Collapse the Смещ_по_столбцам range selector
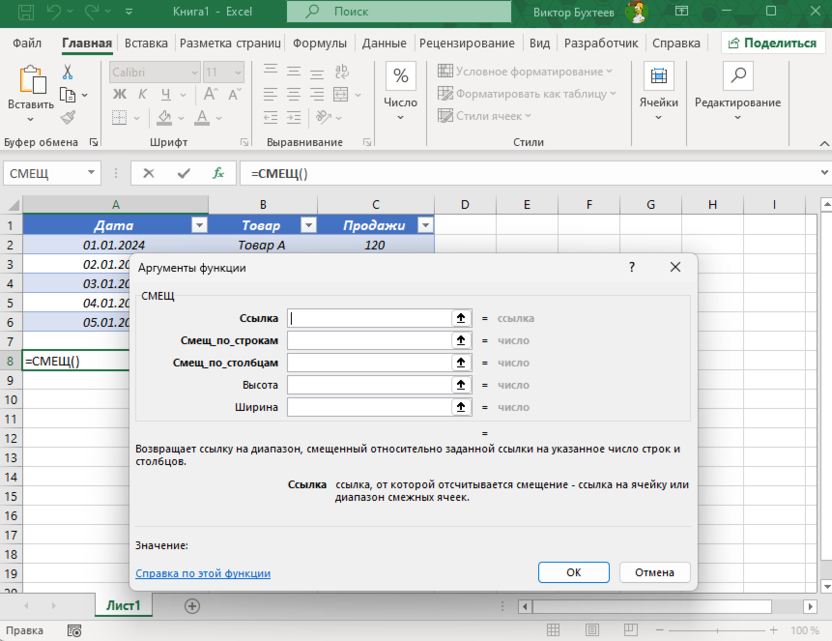832x641 pixels. (x=461, y=362)
